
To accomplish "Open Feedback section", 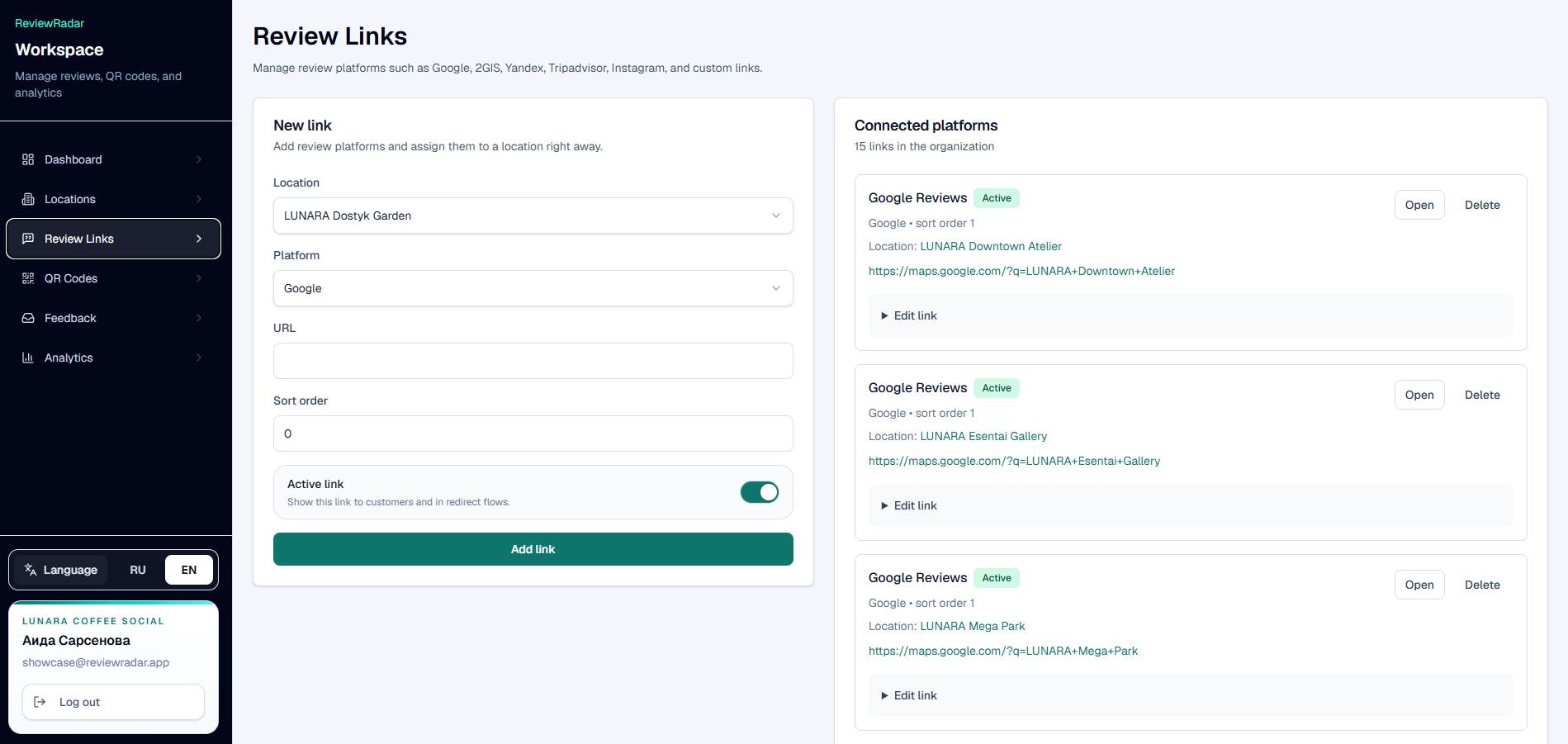I will [113, 318].
